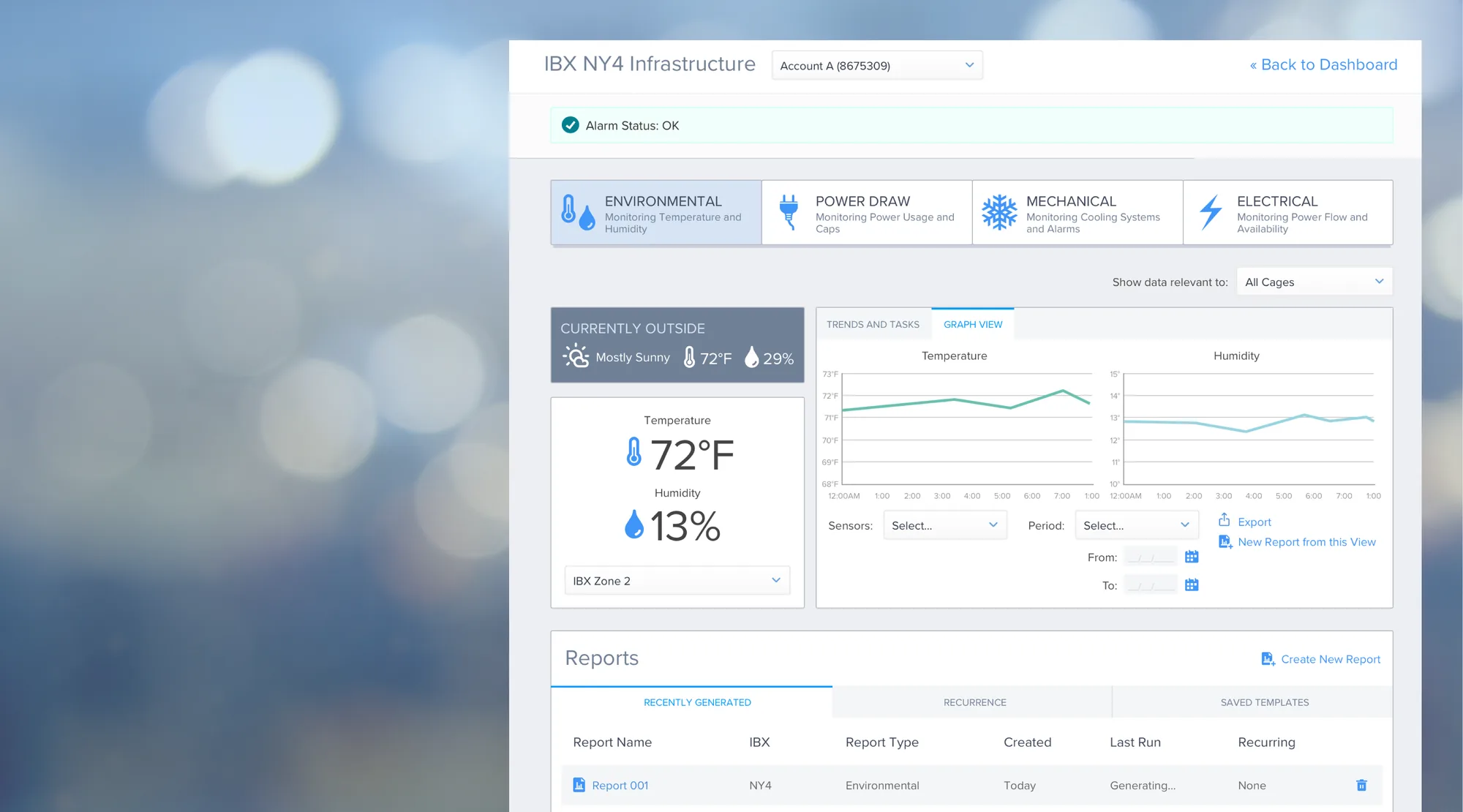Screen dimensions: 1463x812
Task: Click the Export share icon
Action: [1224, 519]
